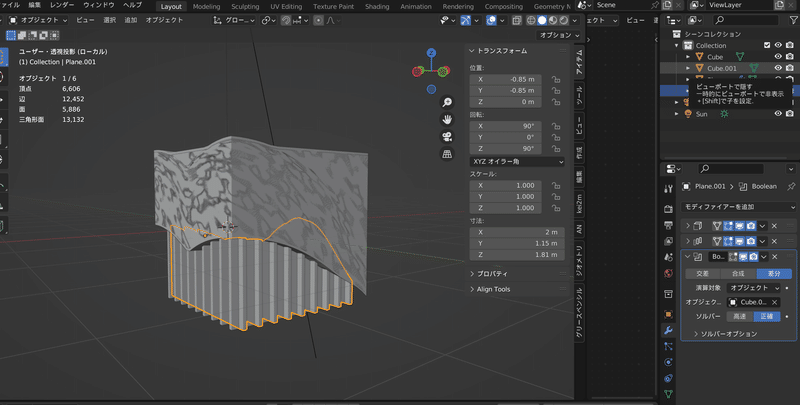The height and width of the screenshot is (405, 800).
Task: Open Render properties tab icon
Action: pyautogui.click(x=668, y=209)
